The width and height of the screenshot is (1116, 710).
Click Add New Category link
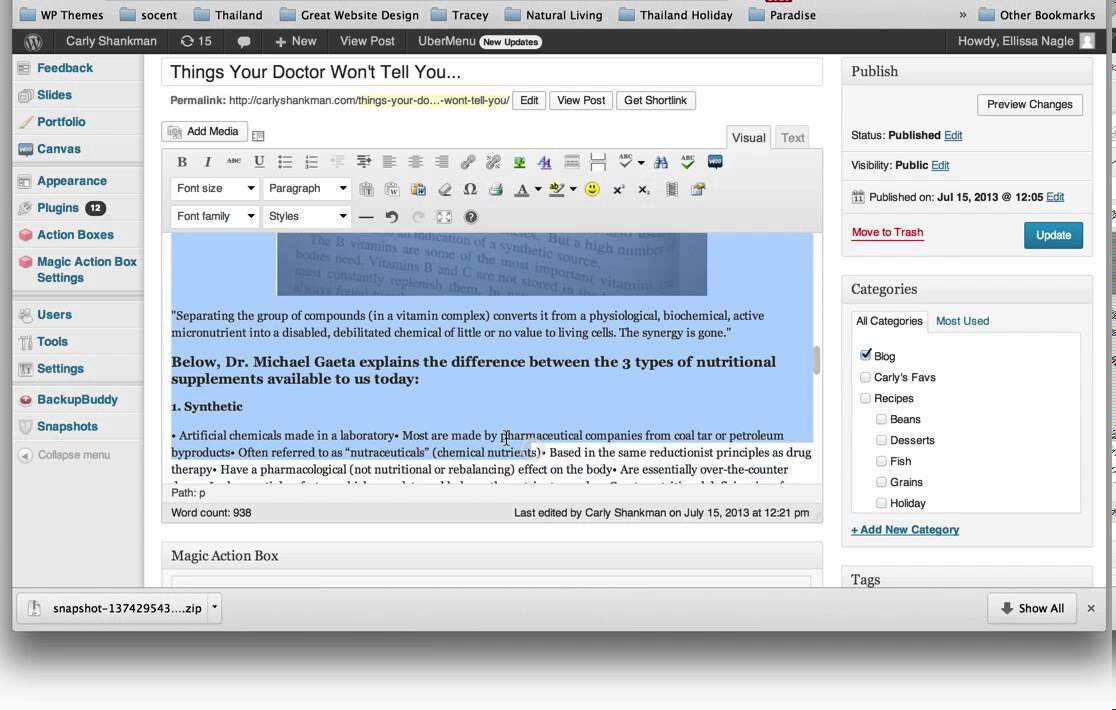point(905,529)
